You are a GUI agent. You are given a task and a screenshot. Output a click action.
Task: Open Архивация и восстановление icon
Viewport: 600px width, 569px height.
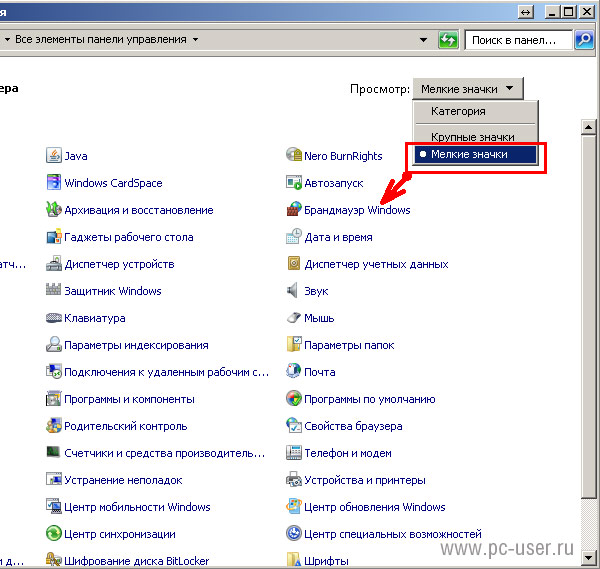(54, 210)
